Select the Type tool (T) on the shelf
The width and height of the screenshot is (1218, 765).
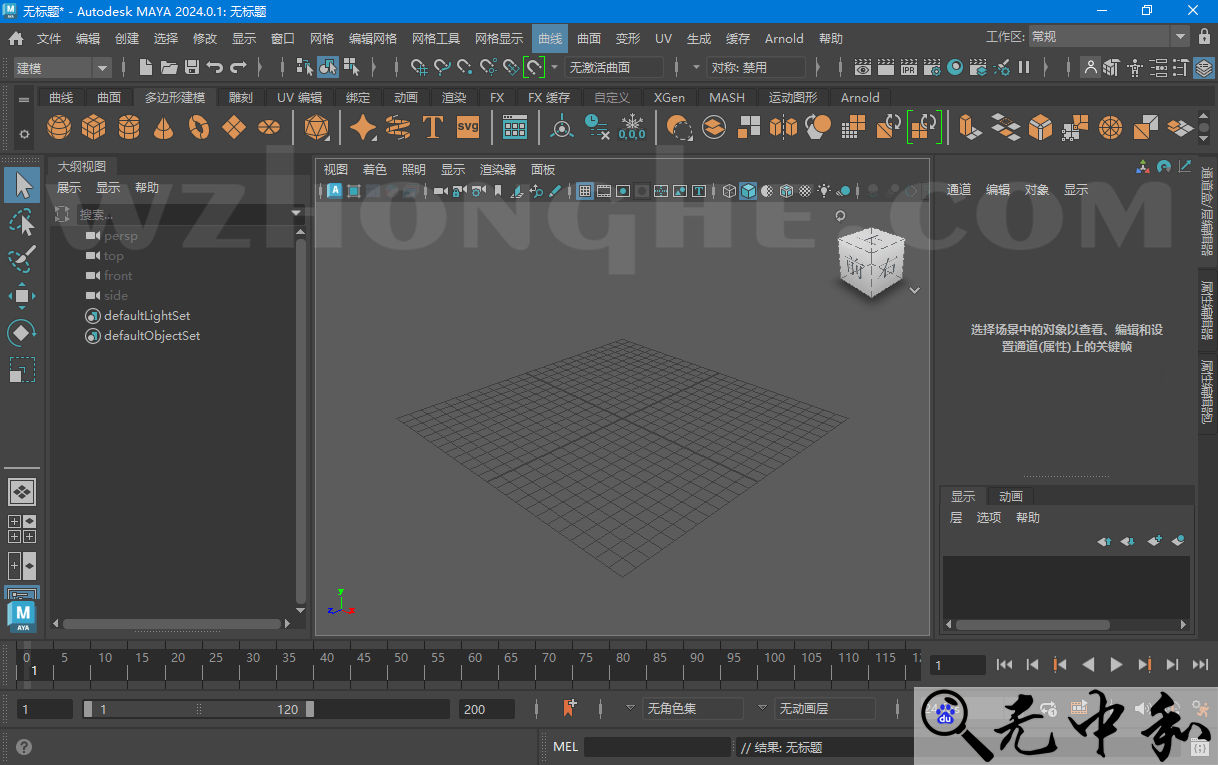point(433,127)
